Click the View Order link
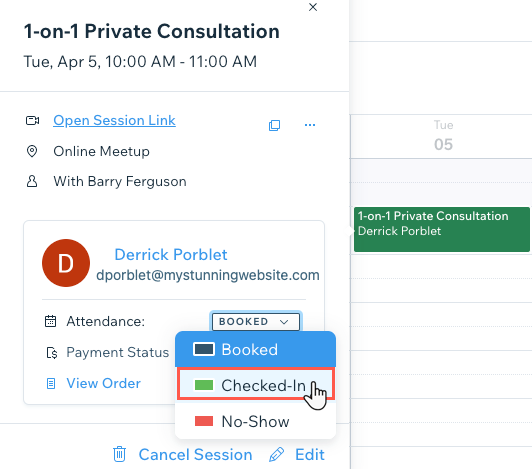This screenshot has width=532, height=469. pyautogui.click(x=103, y=383)
